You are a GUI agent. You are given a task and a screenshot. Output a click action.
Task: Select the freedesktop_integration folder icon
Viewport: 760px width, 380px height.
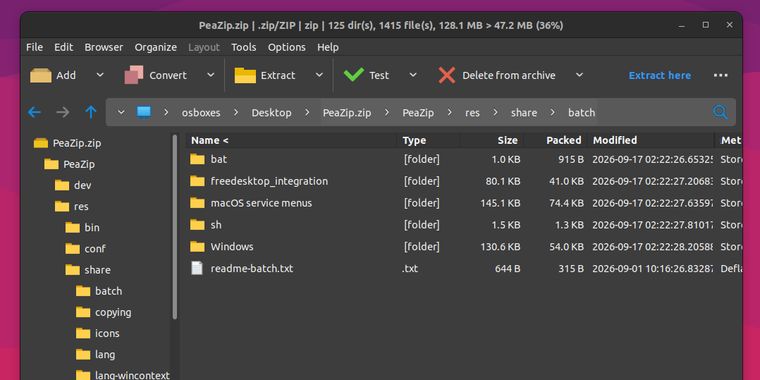[x=197, y=181]
